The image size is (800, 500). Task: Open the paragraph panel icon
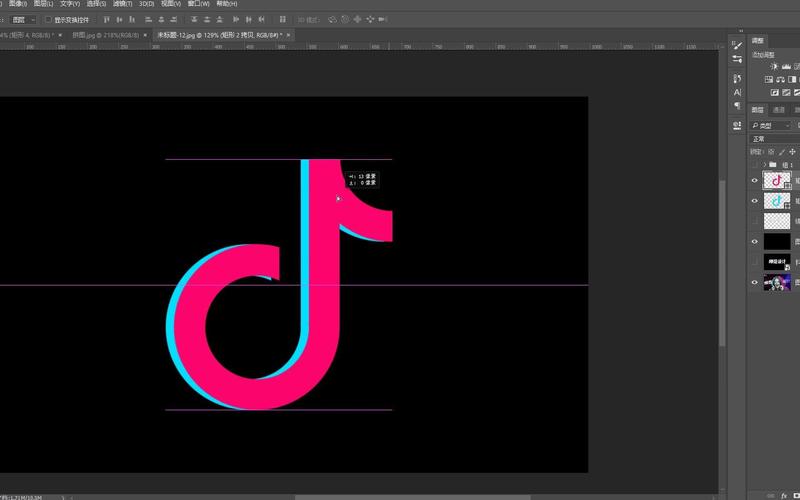[738, 105]
